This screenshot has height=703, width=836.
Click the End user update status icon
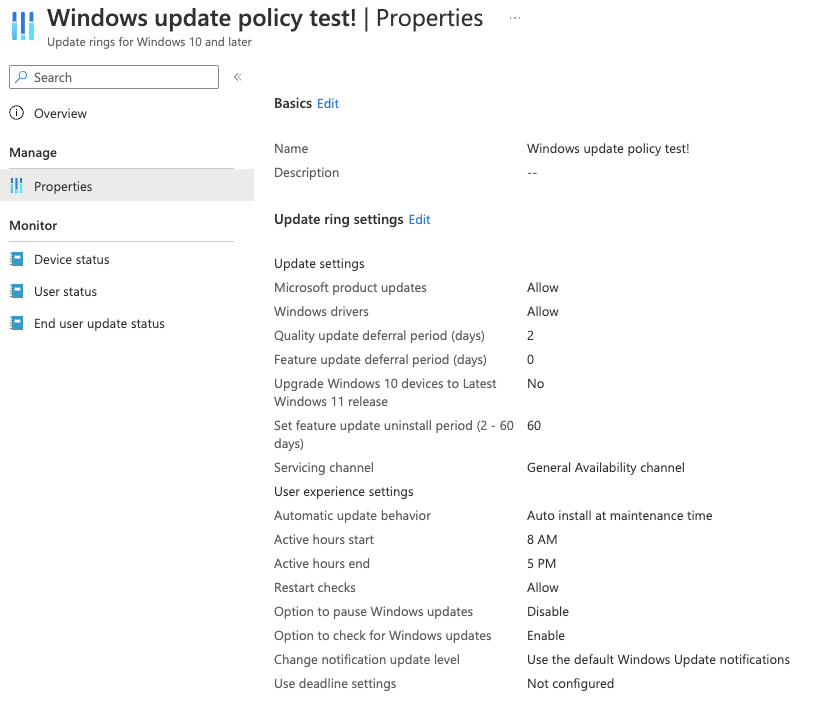tap(16, 324)
